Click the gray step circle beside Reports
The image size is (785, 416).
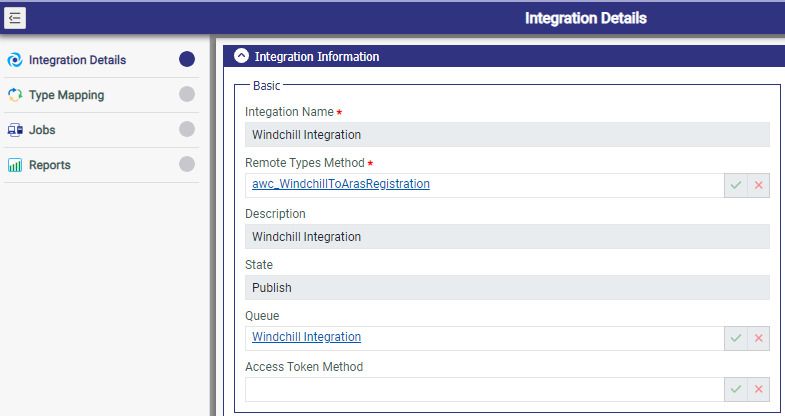tap(187, 164)
